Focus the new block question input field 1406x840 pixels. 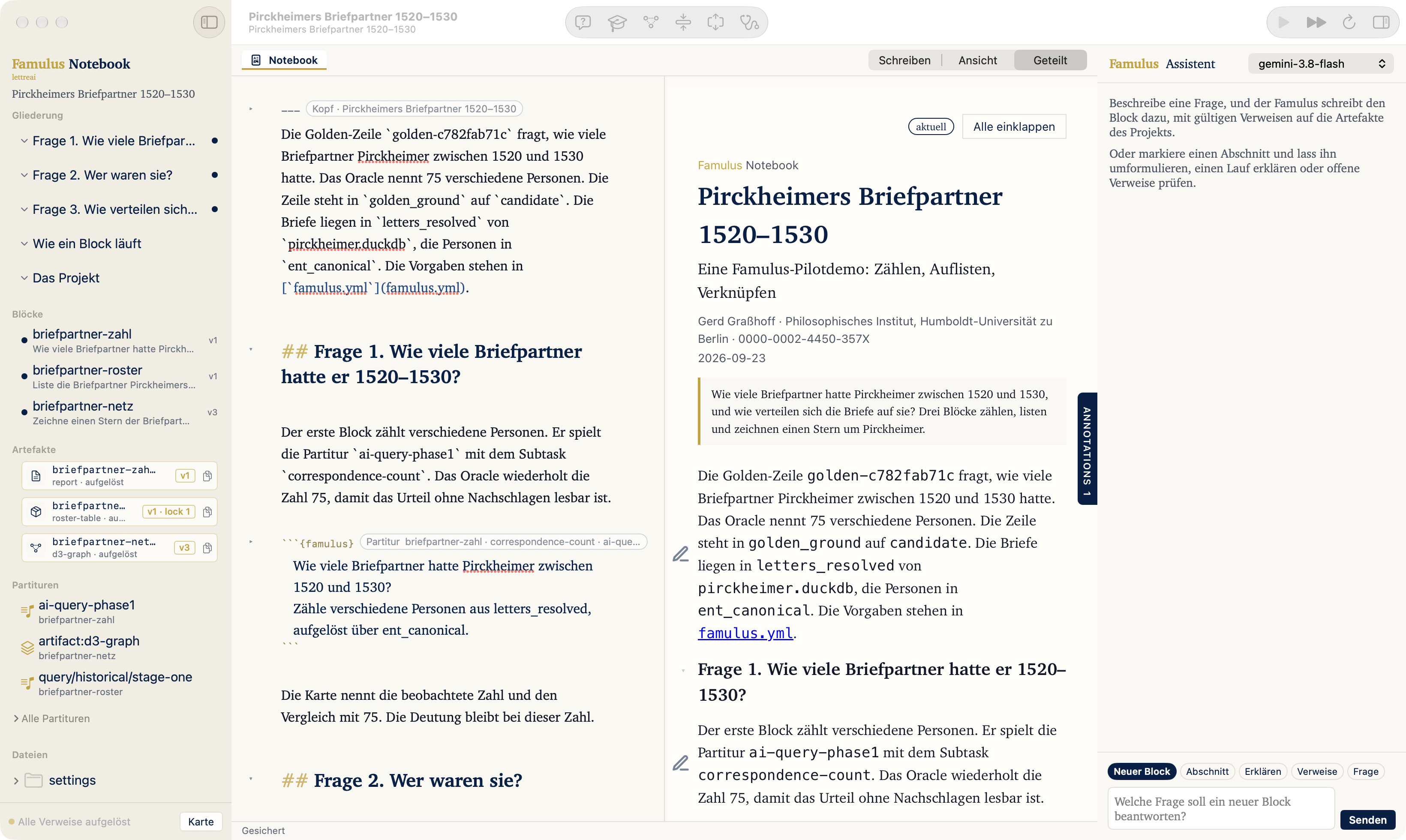pyautogui.click(x=1221, y=808)
